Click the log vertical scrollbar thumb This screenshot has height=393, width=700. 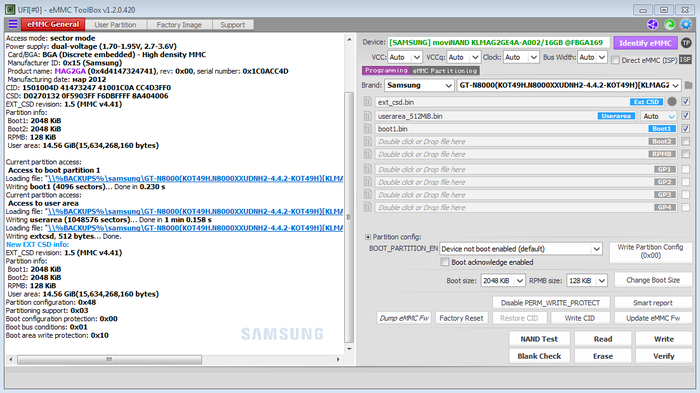pyautogui.click(x=349, y=217)
